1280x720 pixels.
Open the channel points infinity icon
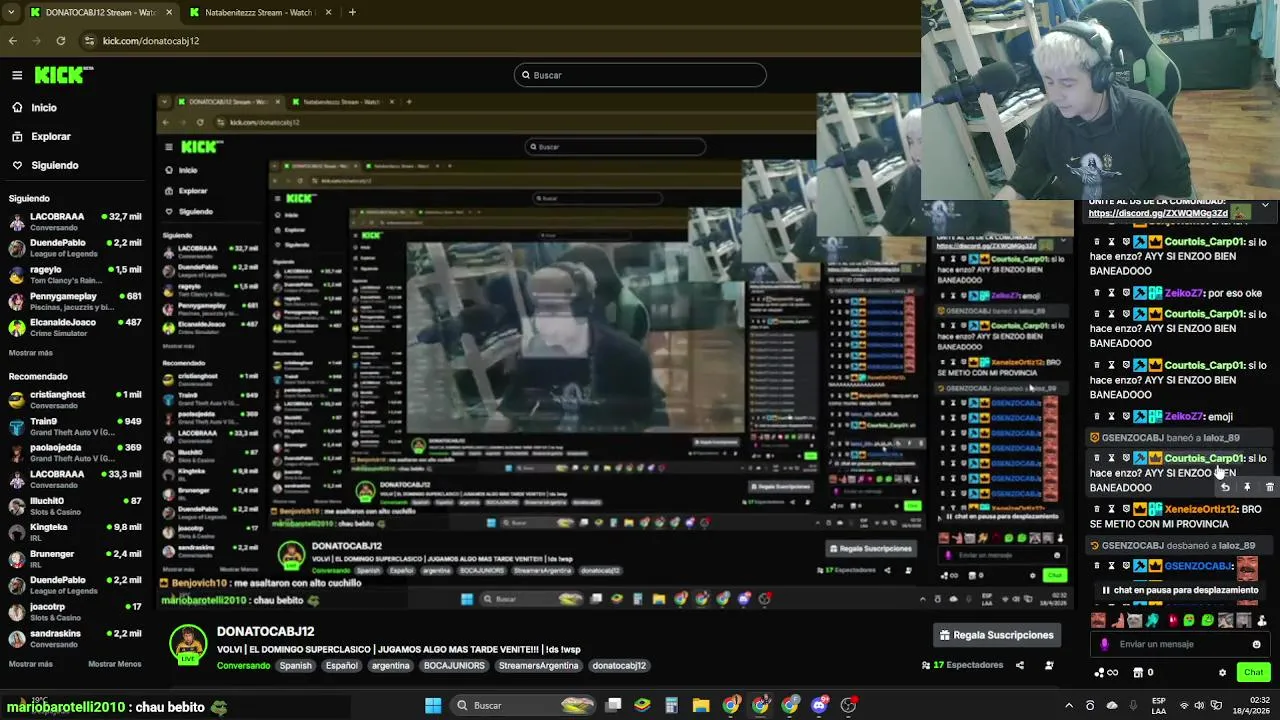click(x=1107, y=672)
